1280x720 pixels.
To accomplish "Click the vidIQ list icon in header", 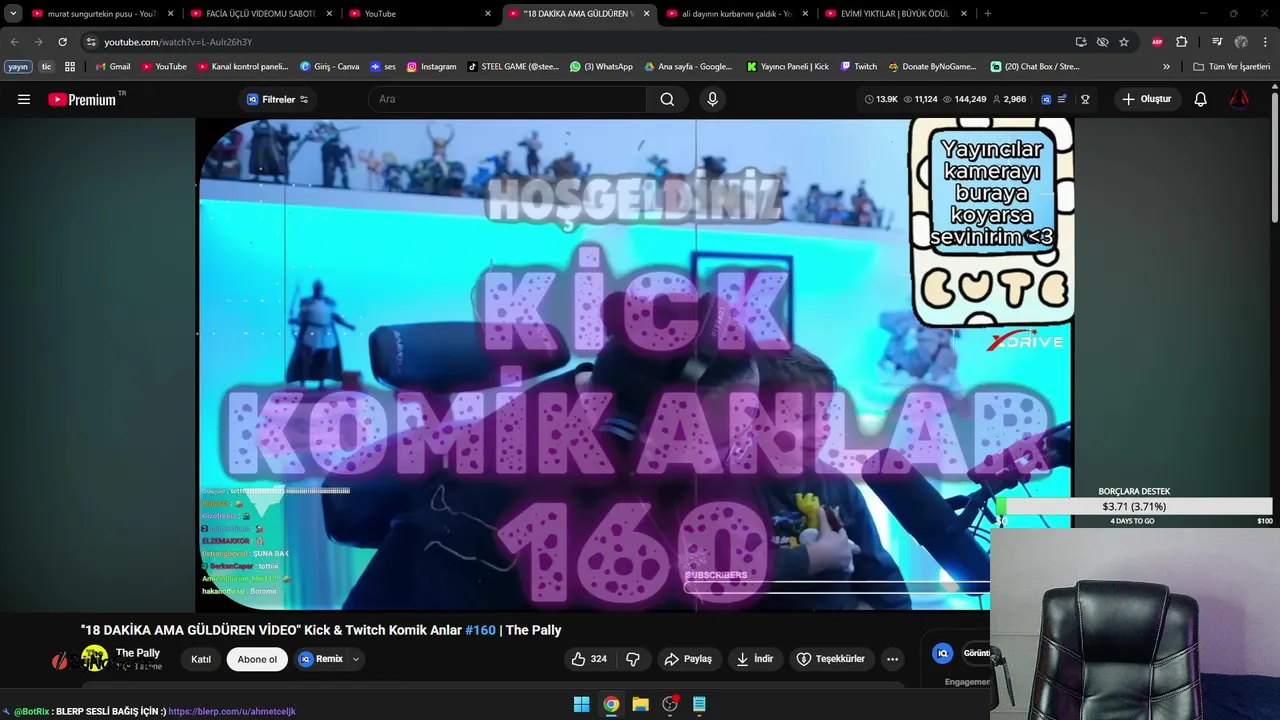I will (1062, 99).
